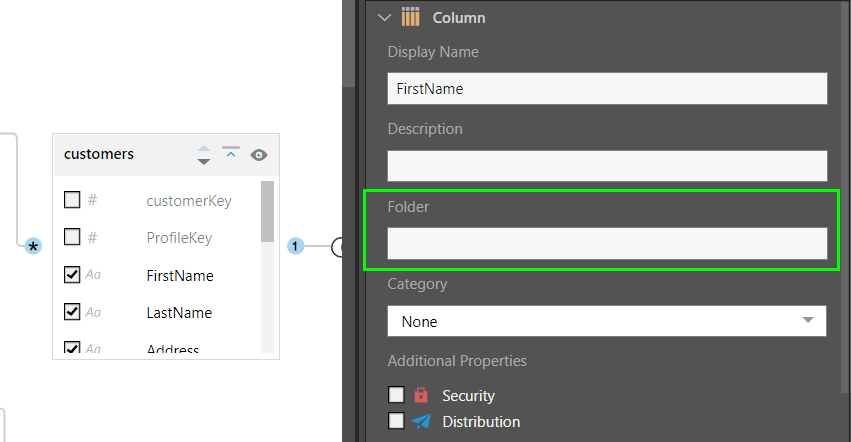Click into the Folder input field
Screen dimensions: 851x442
pyautogui.click(x=606, y=243)
